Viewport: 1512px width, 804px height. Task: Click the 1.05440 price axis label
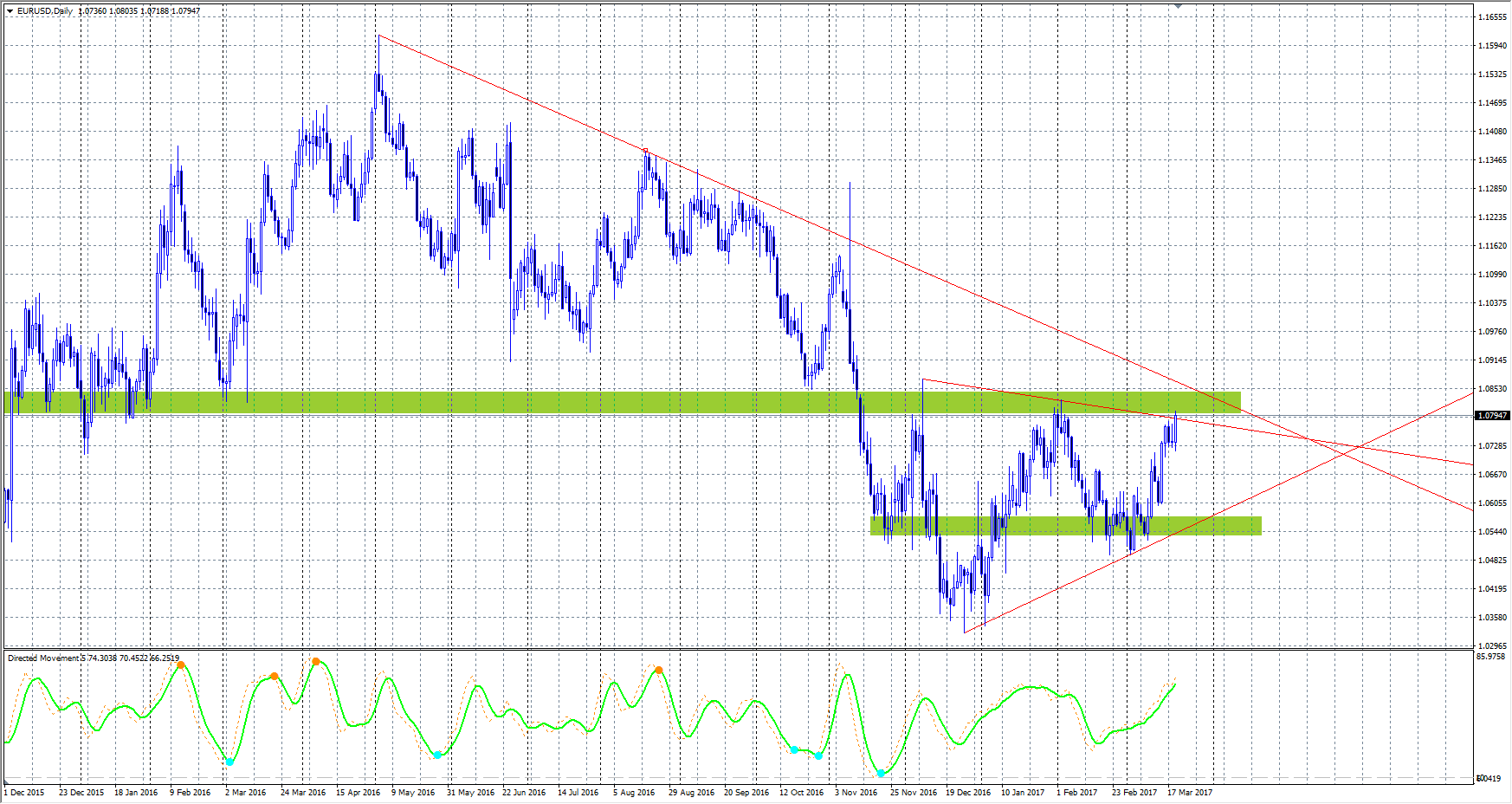(x=1492, y=532)
